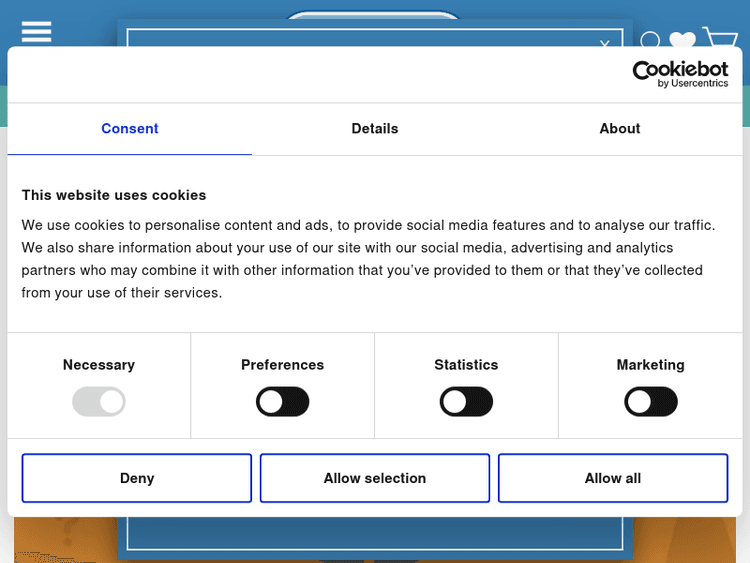Viewport: 750px width, 563px height.
Task: Click the site logo at top center
Action: [372, 20]
